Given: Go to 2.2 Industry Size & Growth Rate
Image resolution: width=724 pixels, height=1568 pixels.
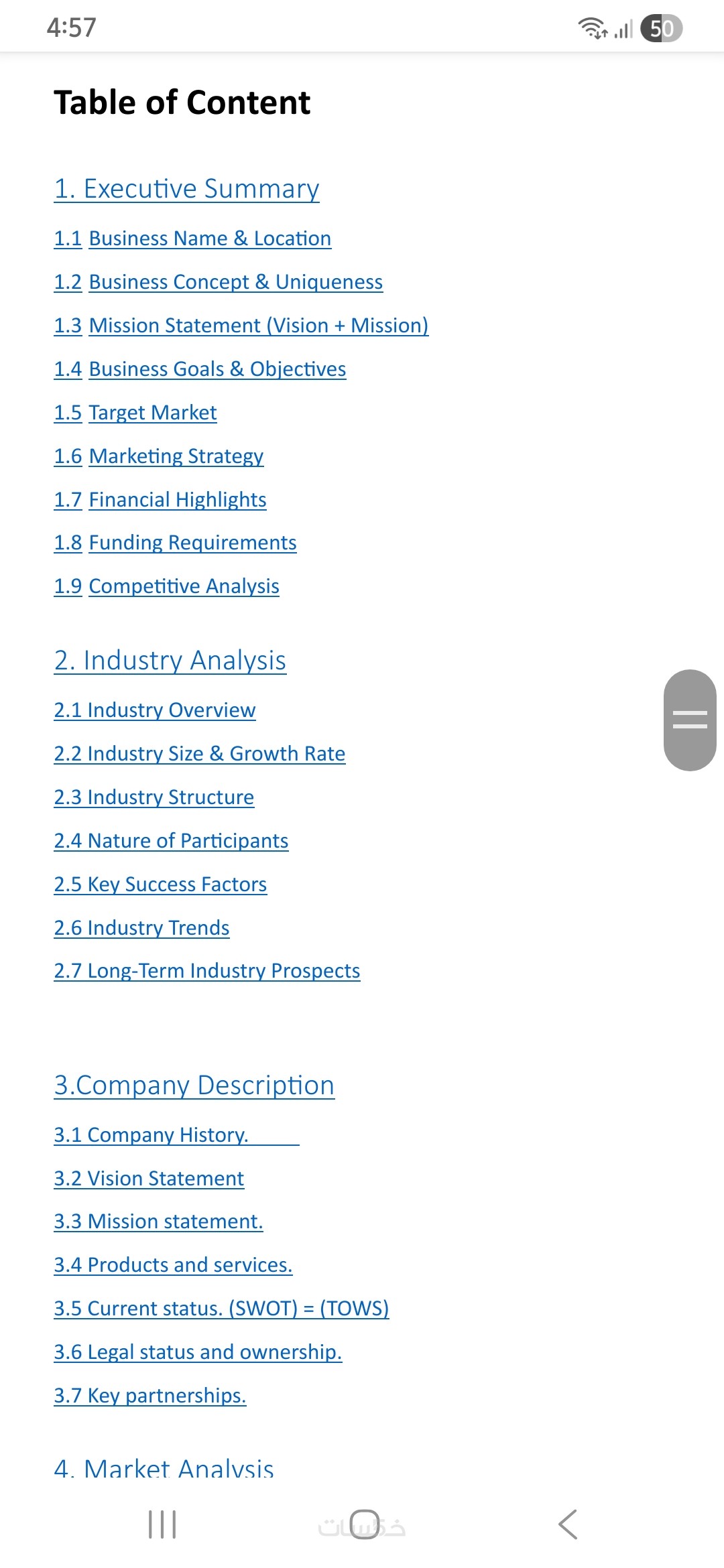Looking at the screenshot, I should [200, 754].
